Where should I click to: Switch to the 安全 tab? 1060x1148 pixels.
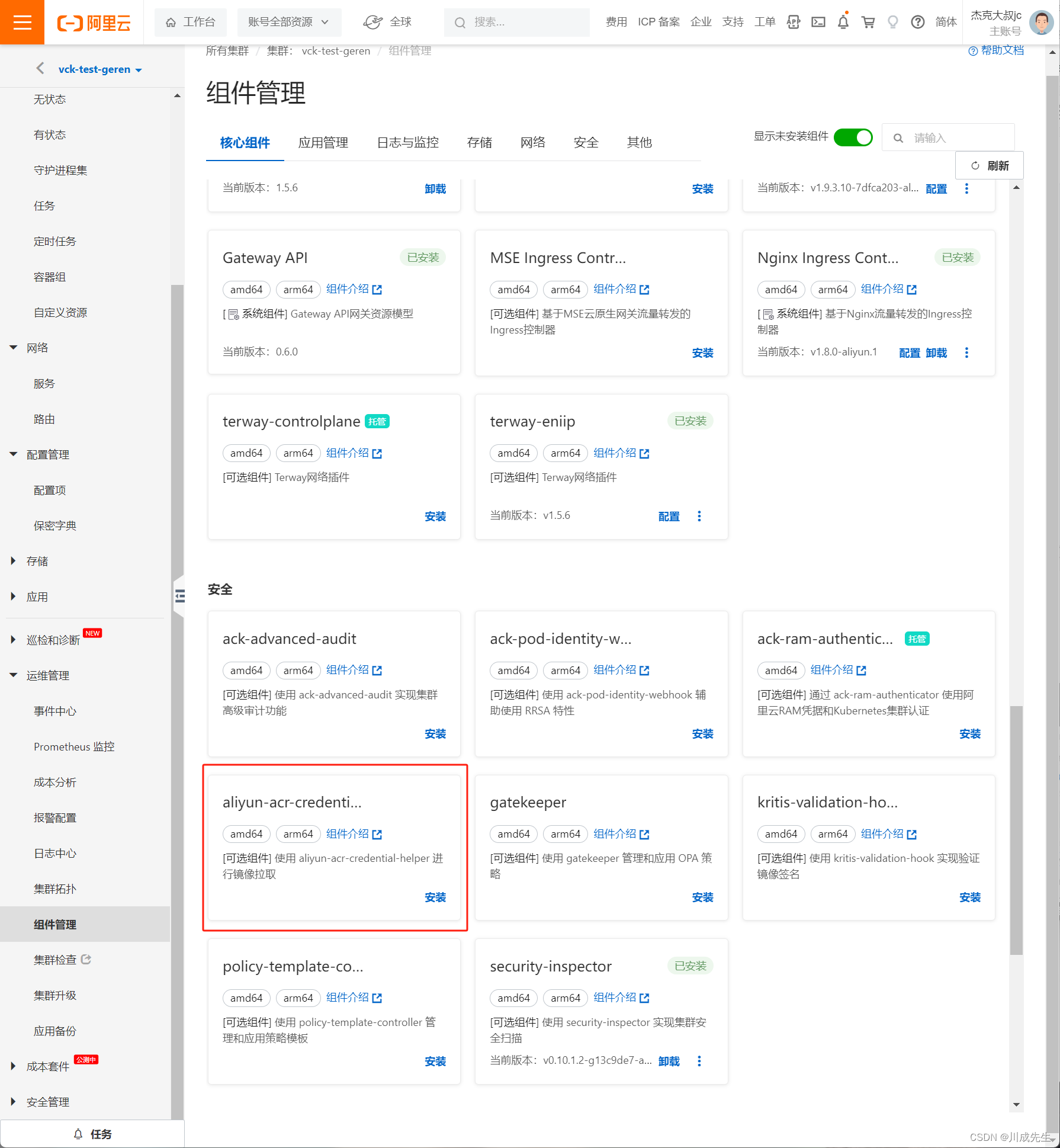coord(586,143)
